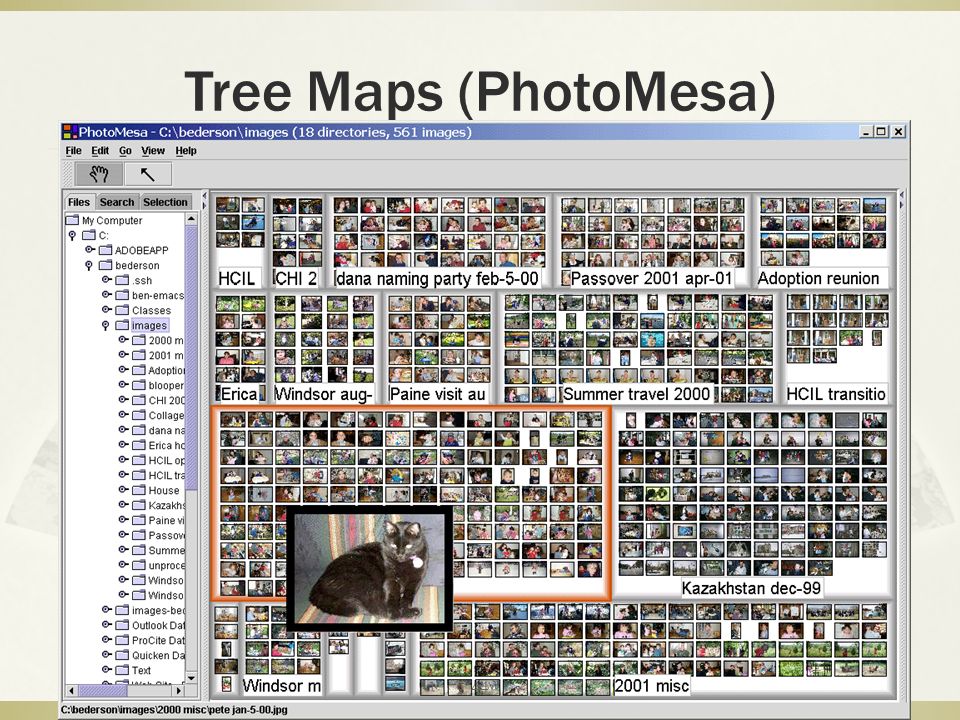Click the enlarged black cat photo preview
Viewport: 960px width, 720px height.
tap(370, 568)
